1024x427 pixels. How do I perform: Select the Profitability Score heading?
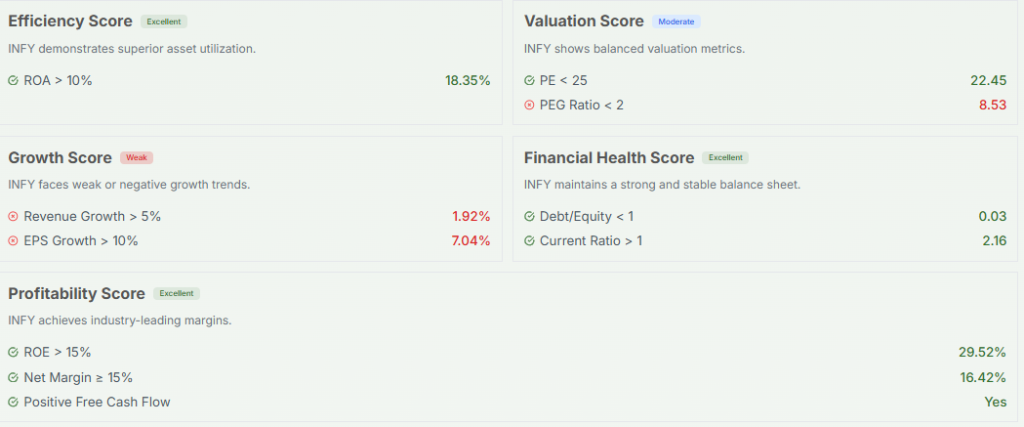76,294
